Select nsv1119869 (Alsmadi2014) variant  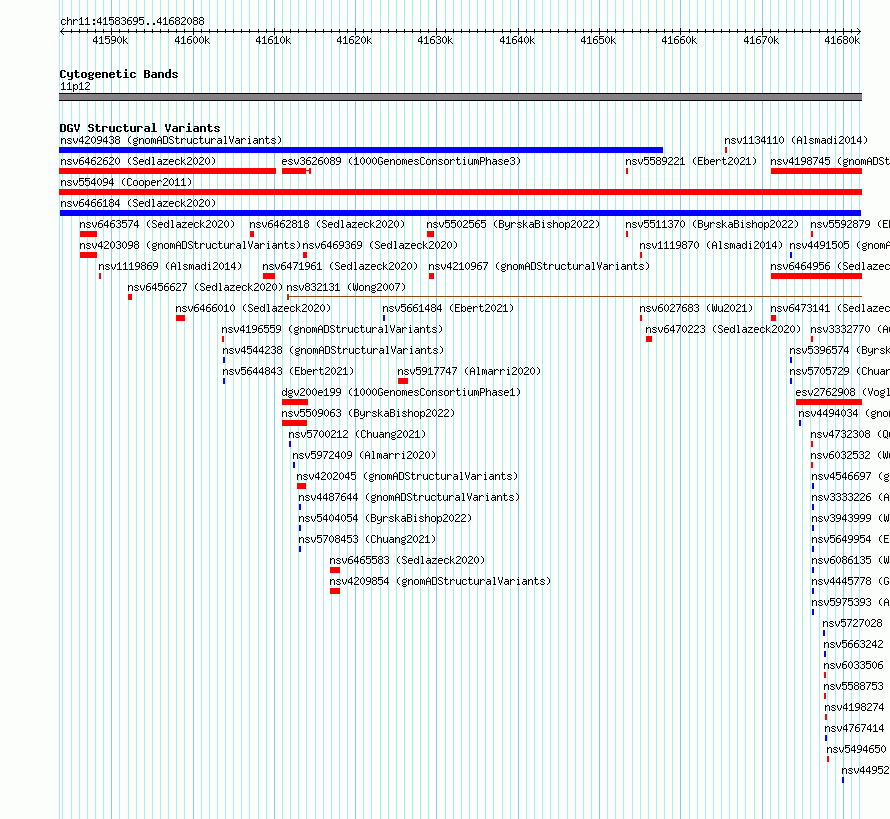coord(170,266)
